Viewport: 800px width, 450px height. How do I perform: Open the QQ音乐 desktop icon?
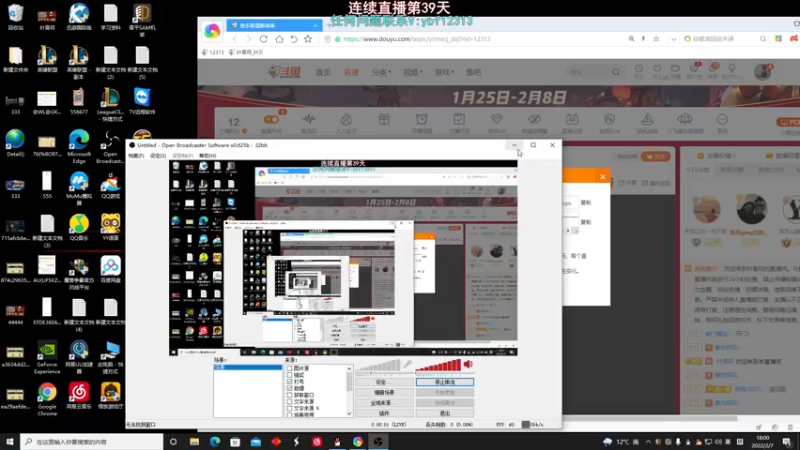point(79,227)
